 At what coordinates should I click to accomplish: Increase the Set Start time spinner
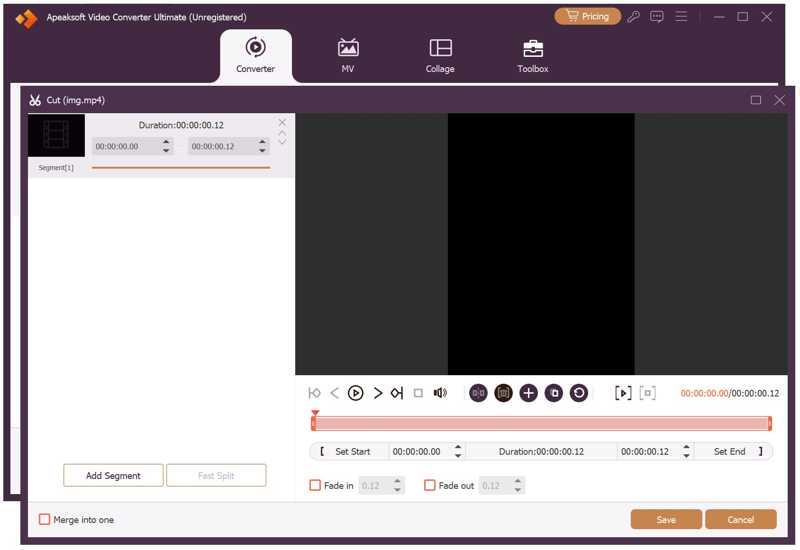[x=458, y=447]
